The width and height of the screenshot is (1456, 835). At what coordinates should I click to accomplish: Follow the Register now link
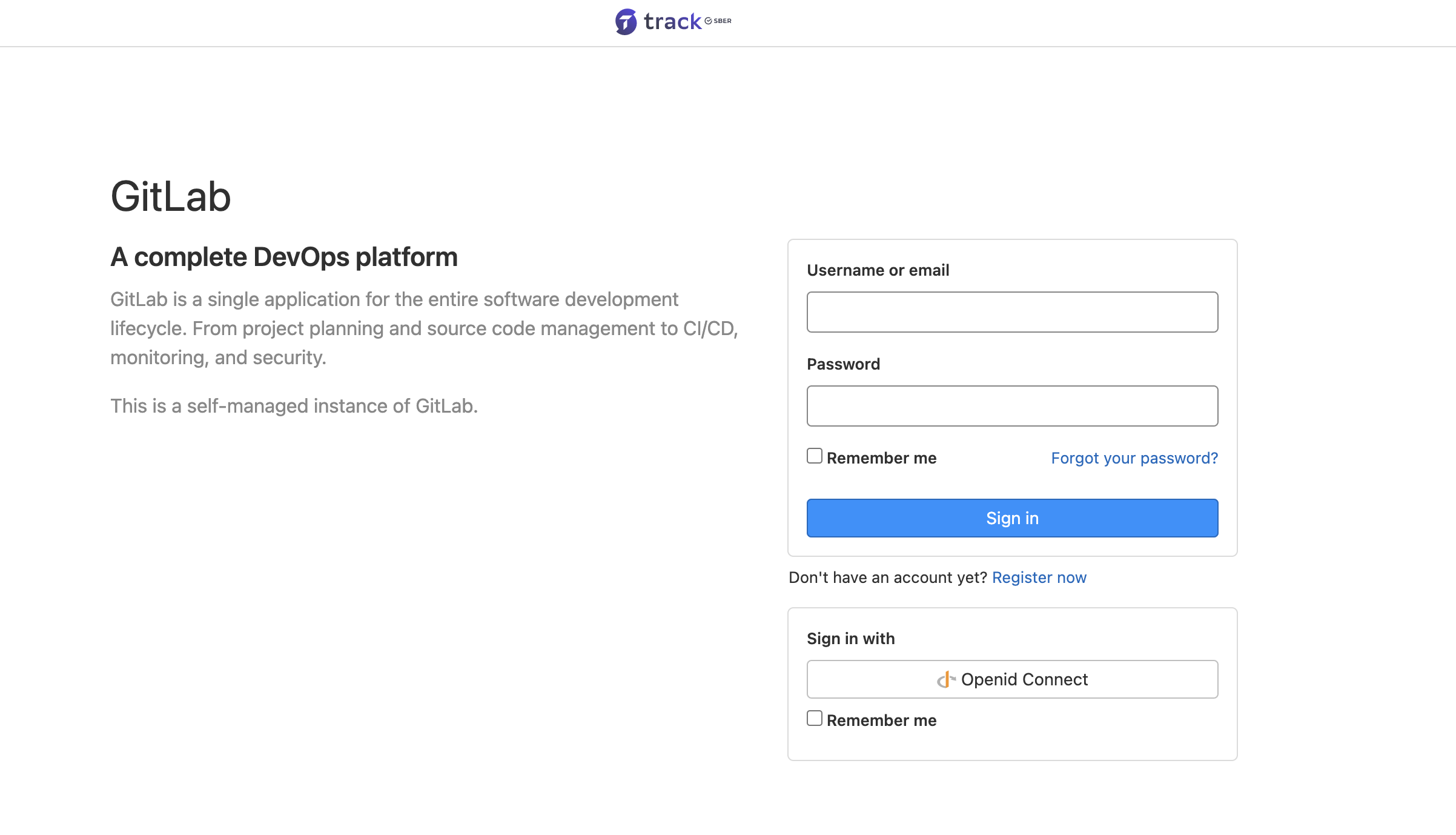1039,577
